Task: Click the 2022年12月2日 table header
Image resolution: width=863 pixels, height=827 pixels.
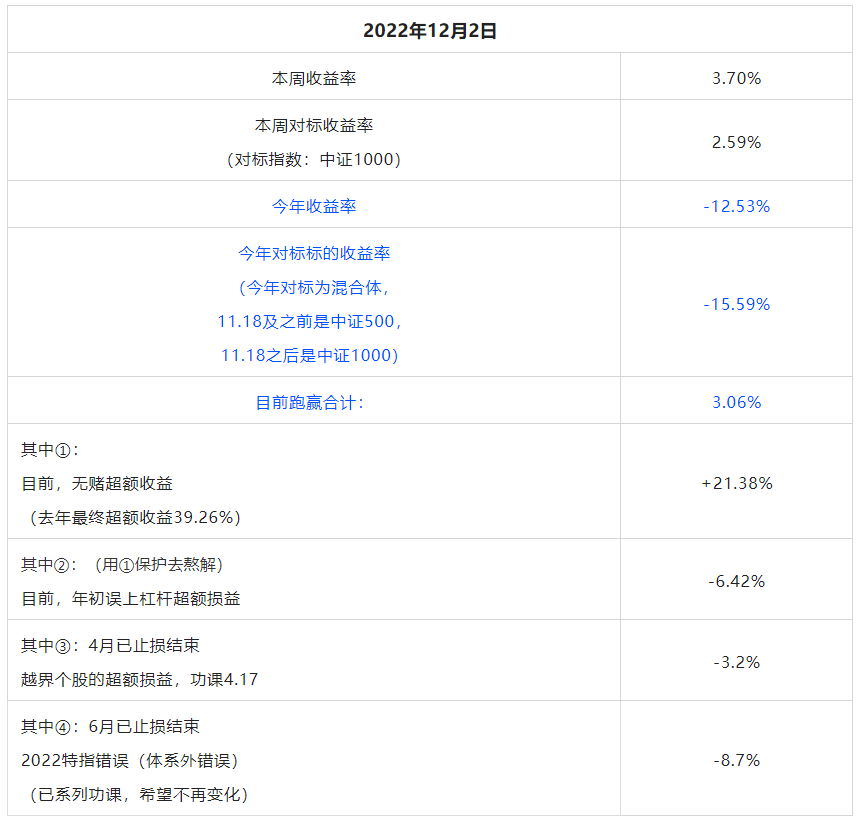Action: click(x=430, y=31)
